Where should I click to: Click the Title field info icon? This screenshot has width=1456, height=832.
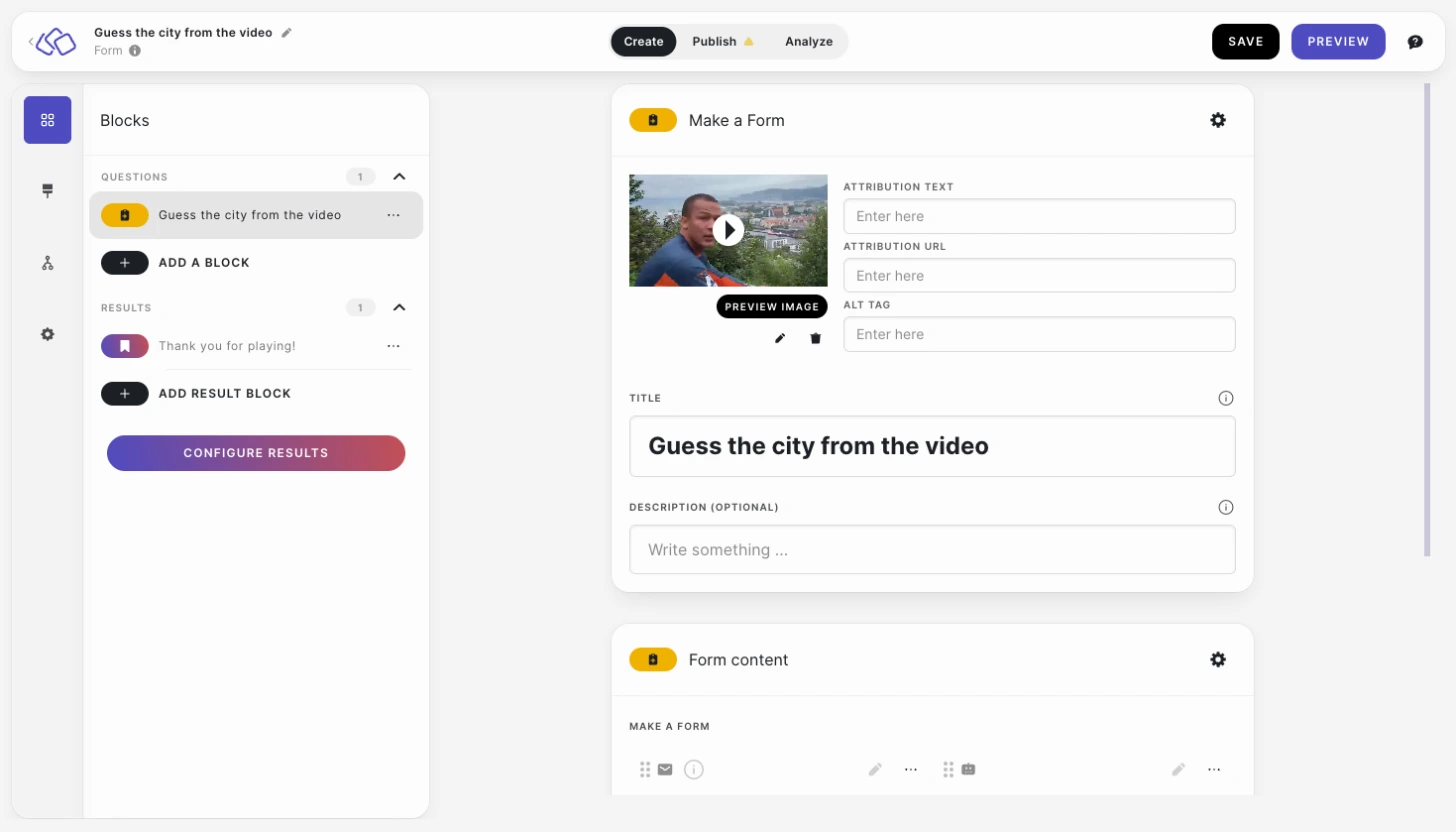pos(1226,398)
